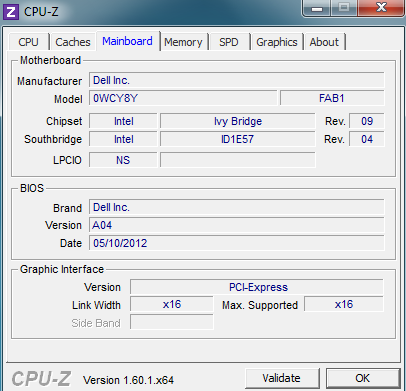This screenshot has width=406, height=391.
Task: Click the Model field 0WCY8Y
Action: pos(183,98)
